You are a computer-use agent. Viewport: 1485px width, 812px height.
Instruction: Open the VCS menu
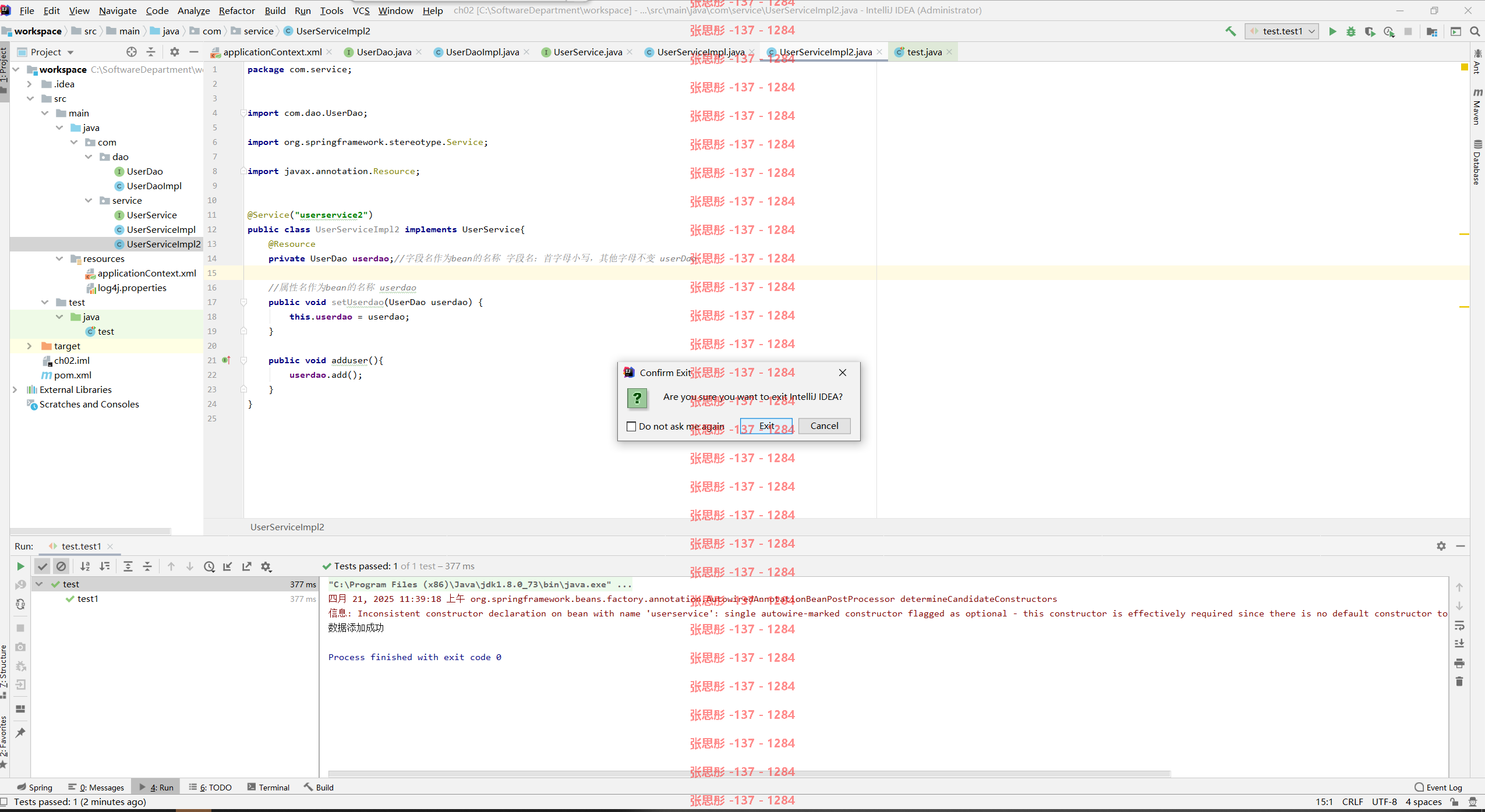[x=361, y=10]
